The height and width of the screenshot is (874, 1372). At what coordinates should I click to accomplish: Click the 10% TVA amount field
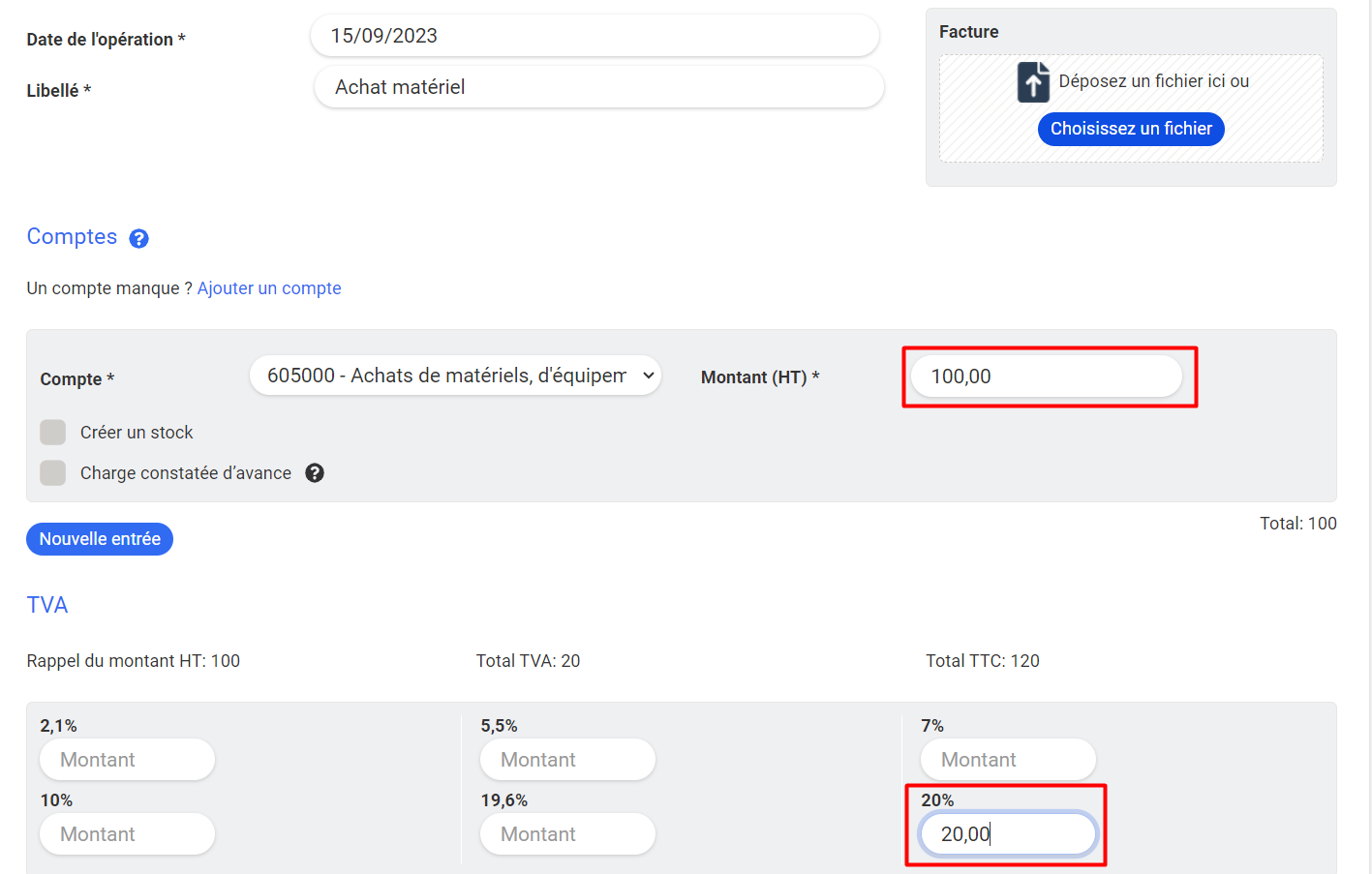click(127, 834)
